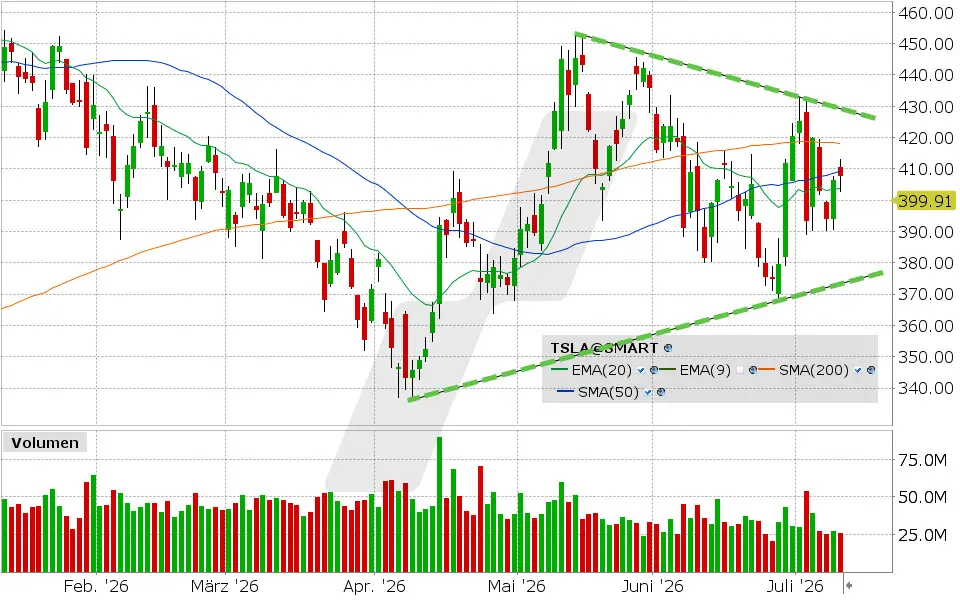
Task: Click the 370.00 price axis label
Action: pos(926,294)
